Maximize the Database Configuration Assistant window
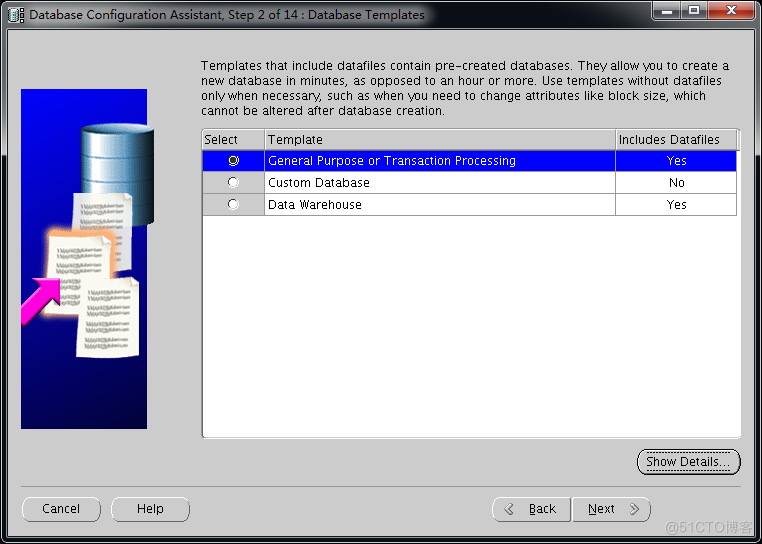 click(694, 10)
